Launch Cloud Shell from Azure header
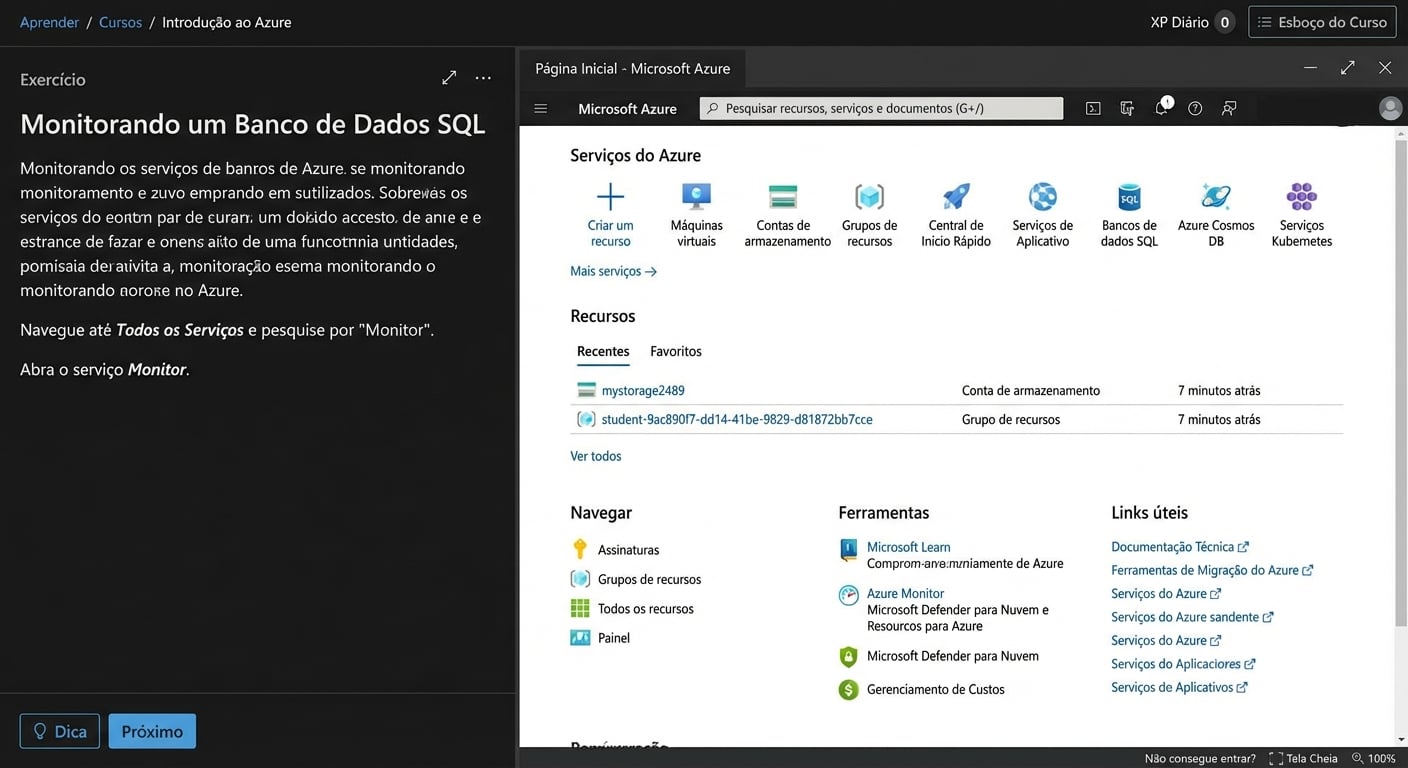Viewport: 1408px width, 768px height. 1093,108
